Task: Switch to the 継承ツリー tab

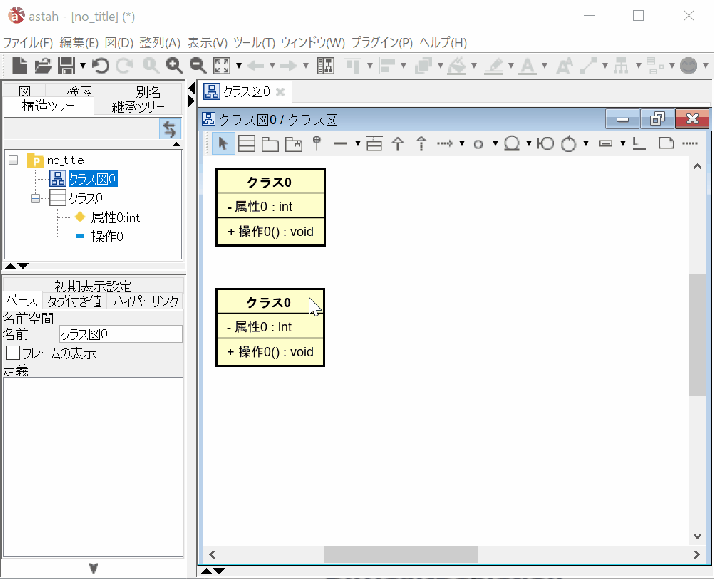Action: (138, 107)
